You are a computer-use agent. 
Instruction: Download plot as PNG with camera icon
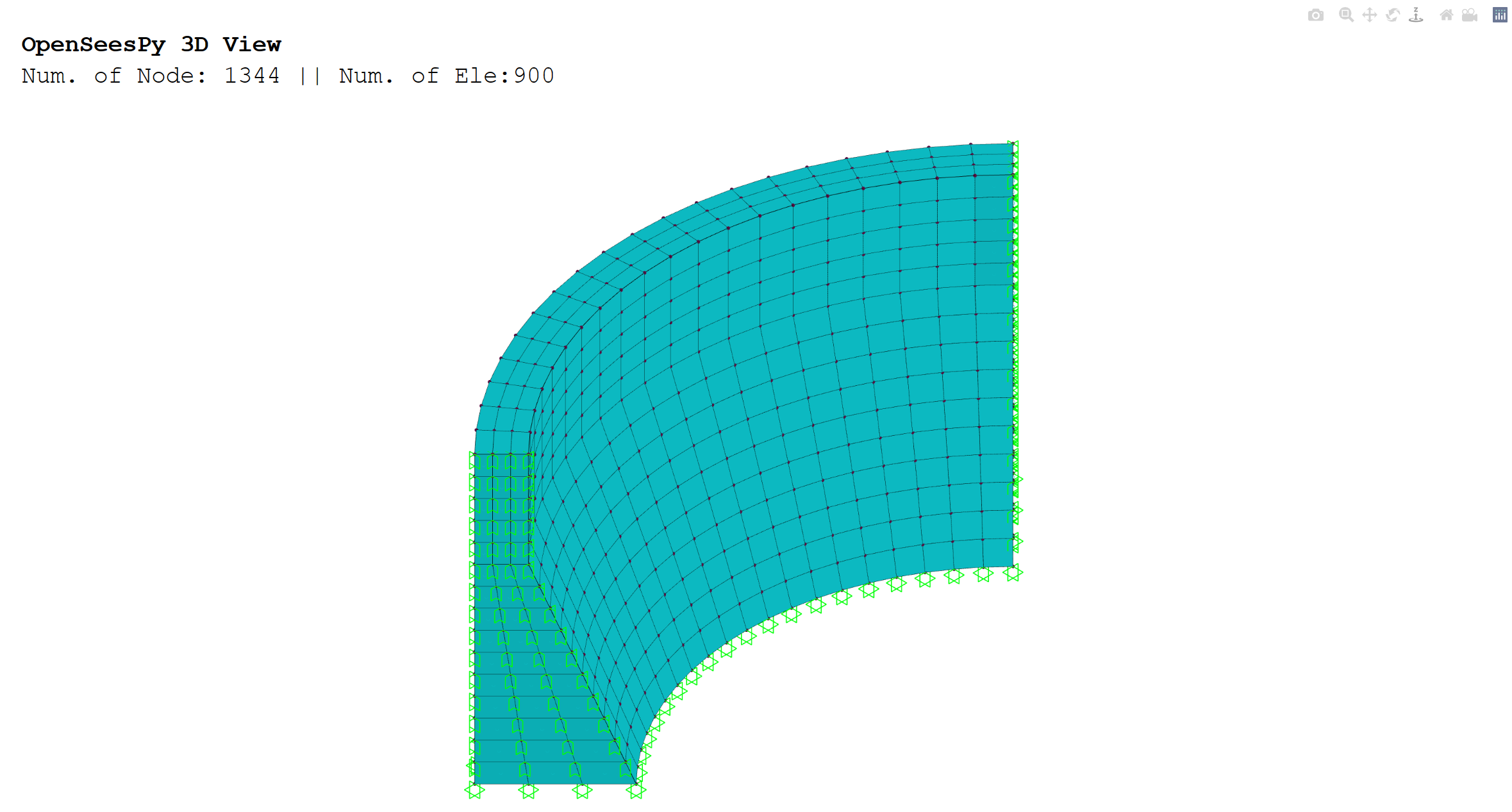(1315, 15)
